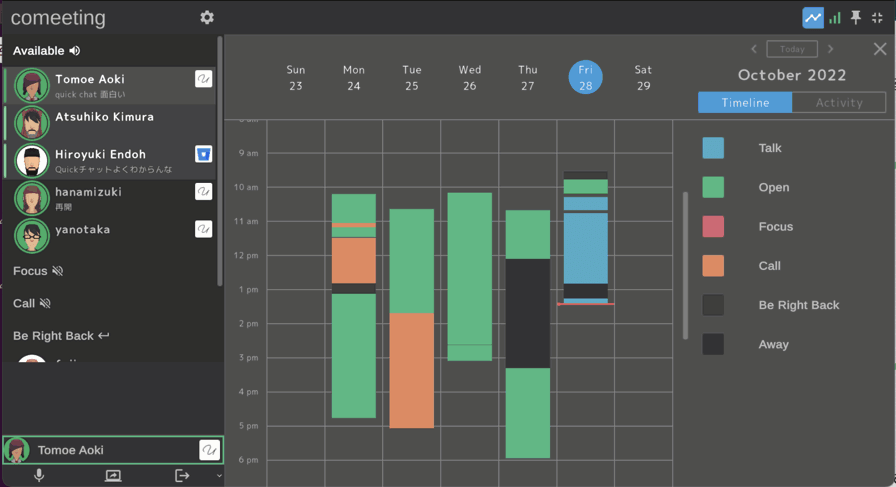The width and height of the screenshot is (896, 487).
Task: Click Tuesday's orange Call block in timeline
Action: click(411, 370)
